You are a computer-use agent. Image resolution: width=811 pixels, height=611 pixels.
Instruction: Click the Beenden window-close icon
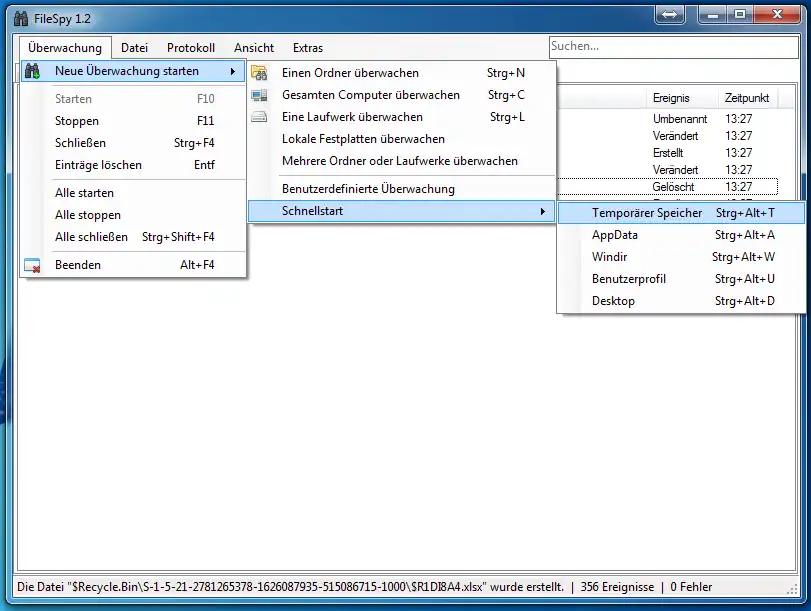(32, 265)
